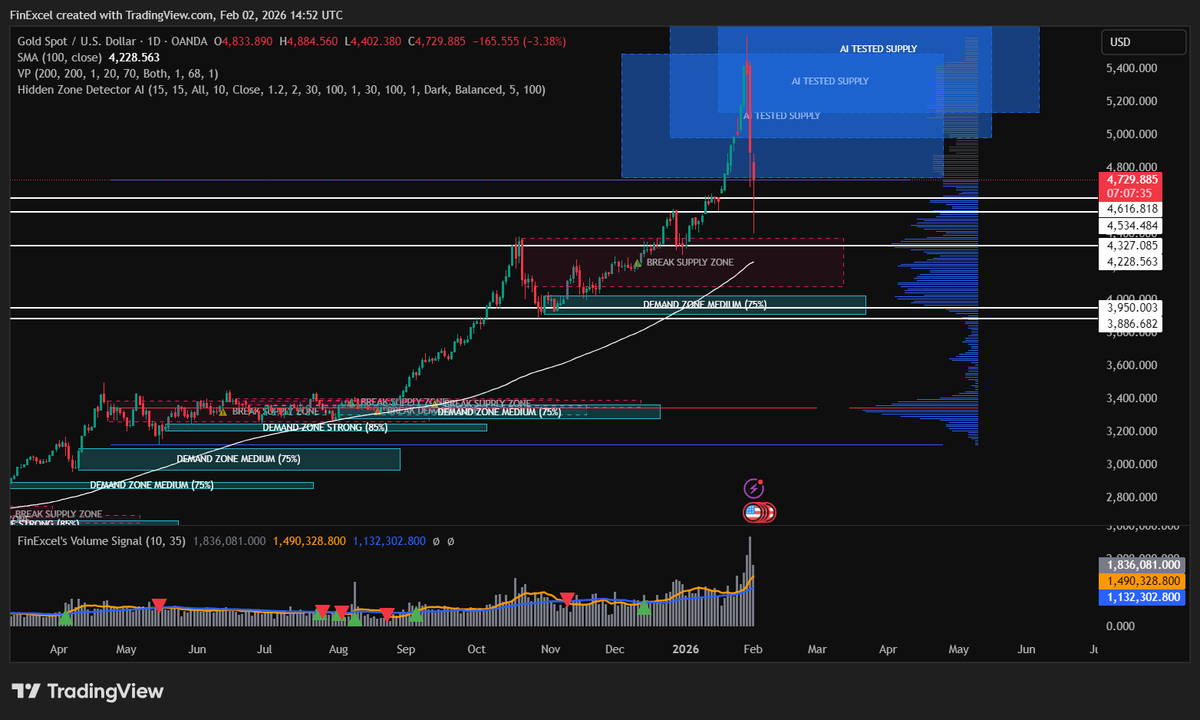1200x720 pixels.
Task: Click the Dec label on the time axis
Action: pos(615,648)
